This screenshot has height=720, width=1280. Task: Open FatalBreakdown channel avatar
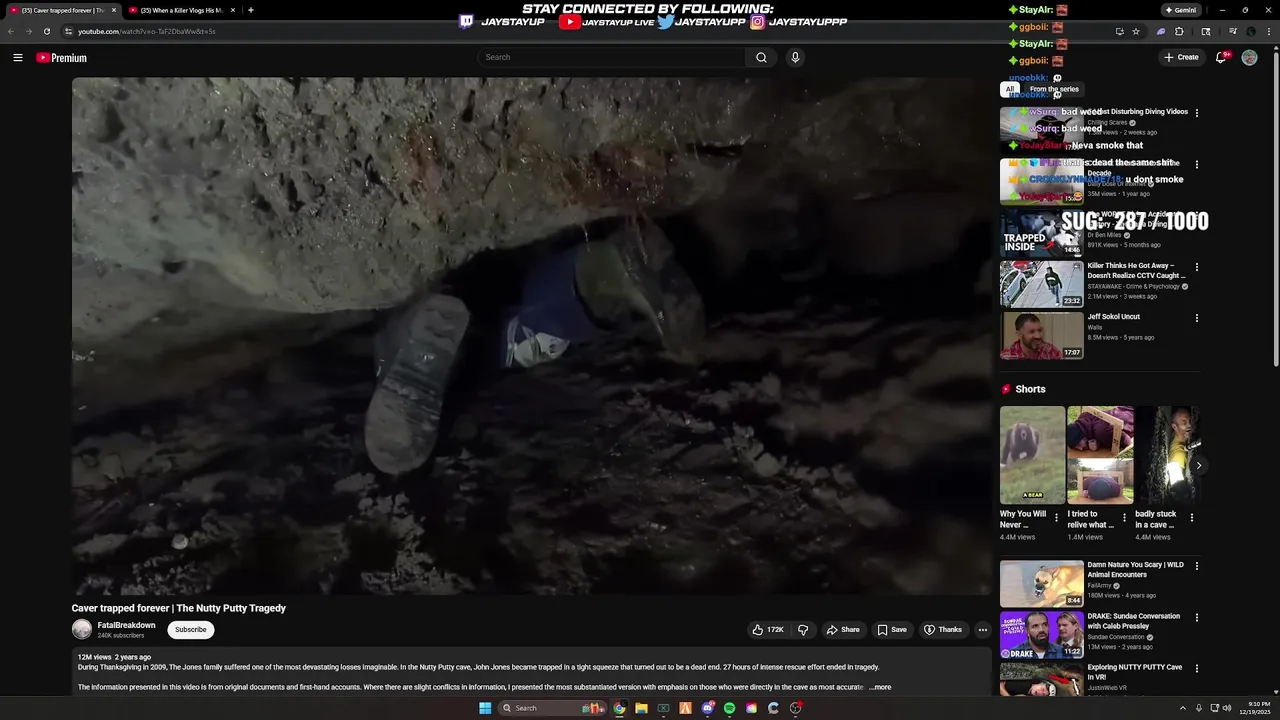pyautogui.click(x=82, y=629)
